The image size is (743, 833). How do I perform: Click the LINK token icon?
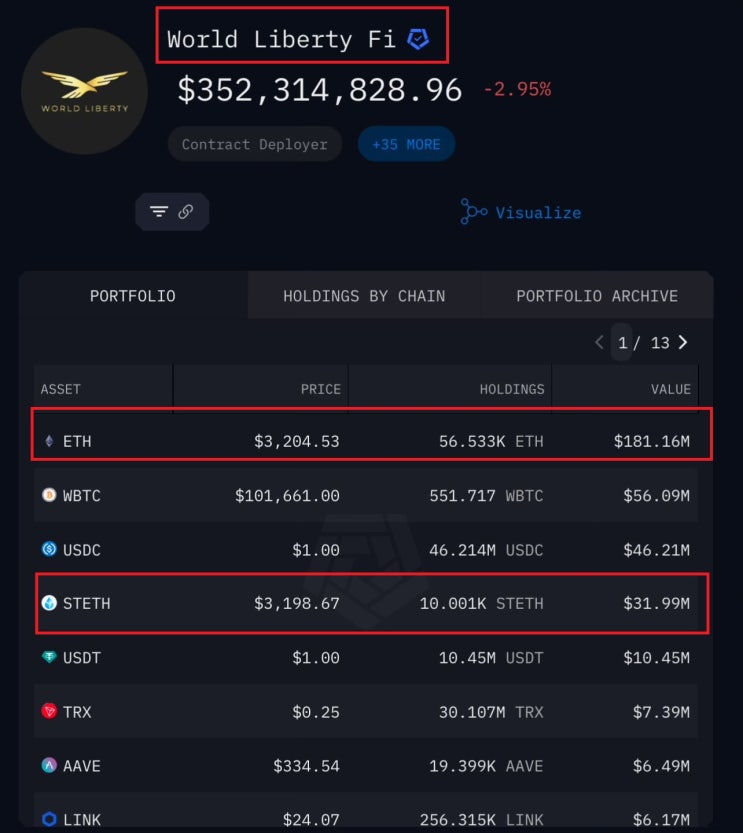(x=49, y=820)
